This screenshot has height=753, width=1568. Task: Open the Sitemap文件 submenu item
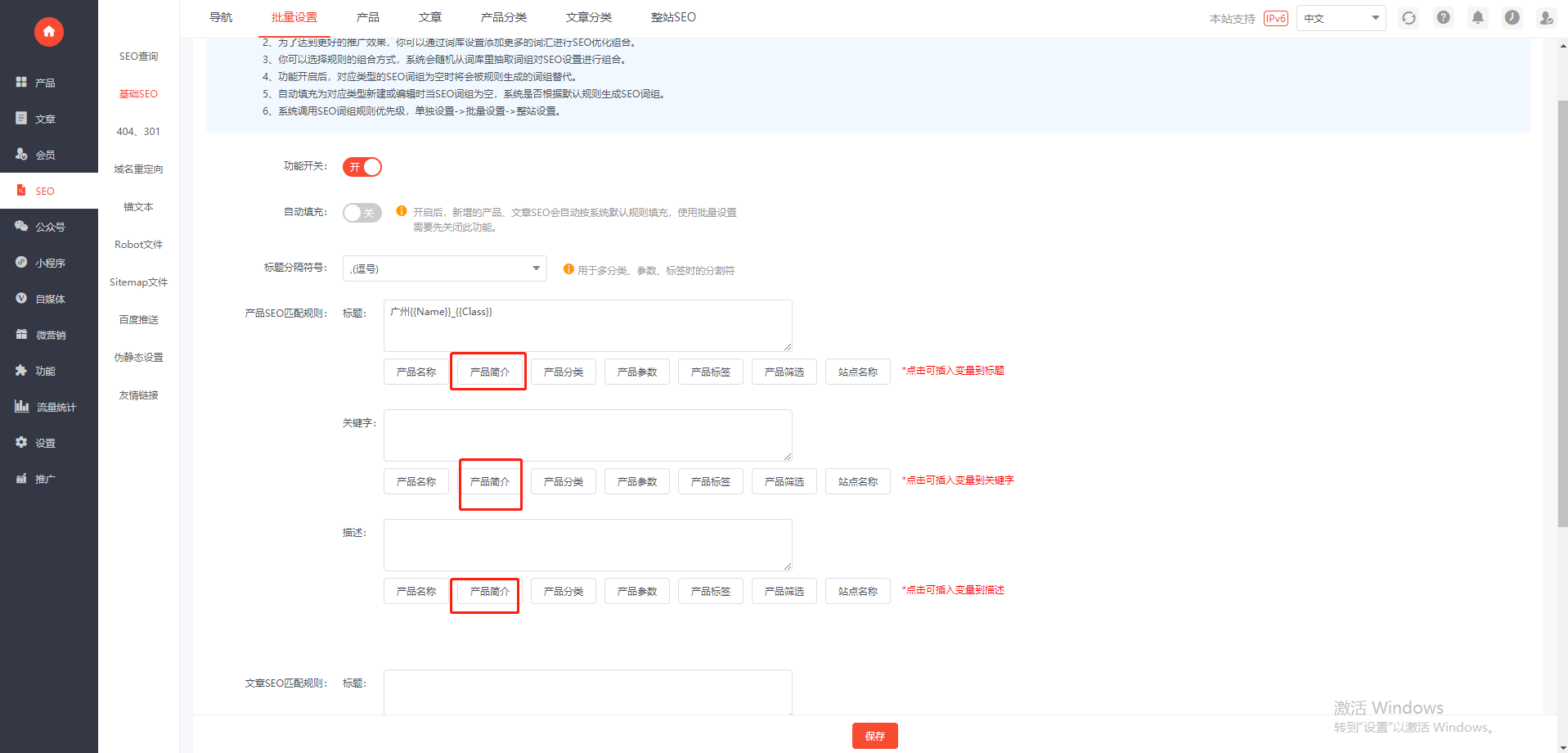(138, 282)
